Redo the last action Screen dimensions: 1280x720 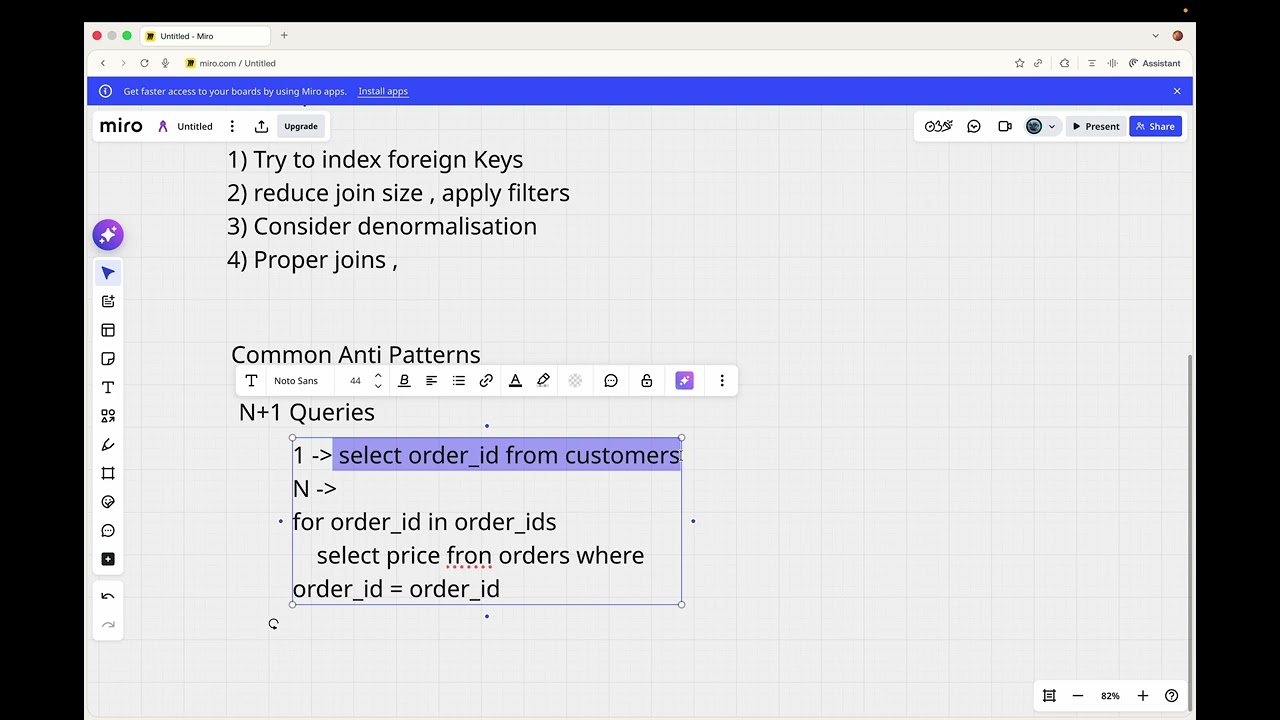108,625
